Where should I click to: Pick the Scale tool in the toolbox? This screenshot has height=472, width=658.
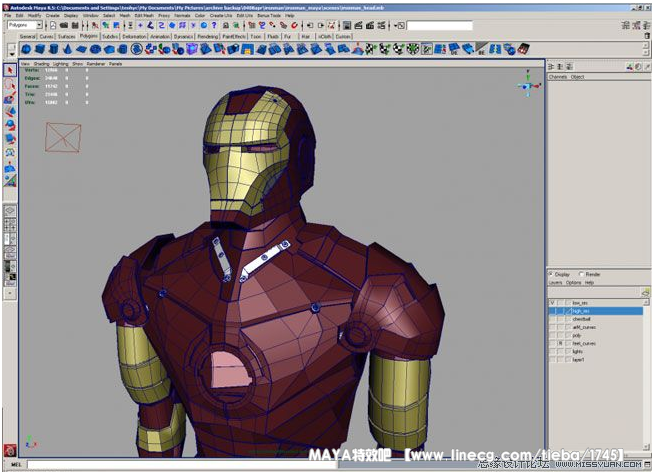pyautogui.click(x=10, y=139)
